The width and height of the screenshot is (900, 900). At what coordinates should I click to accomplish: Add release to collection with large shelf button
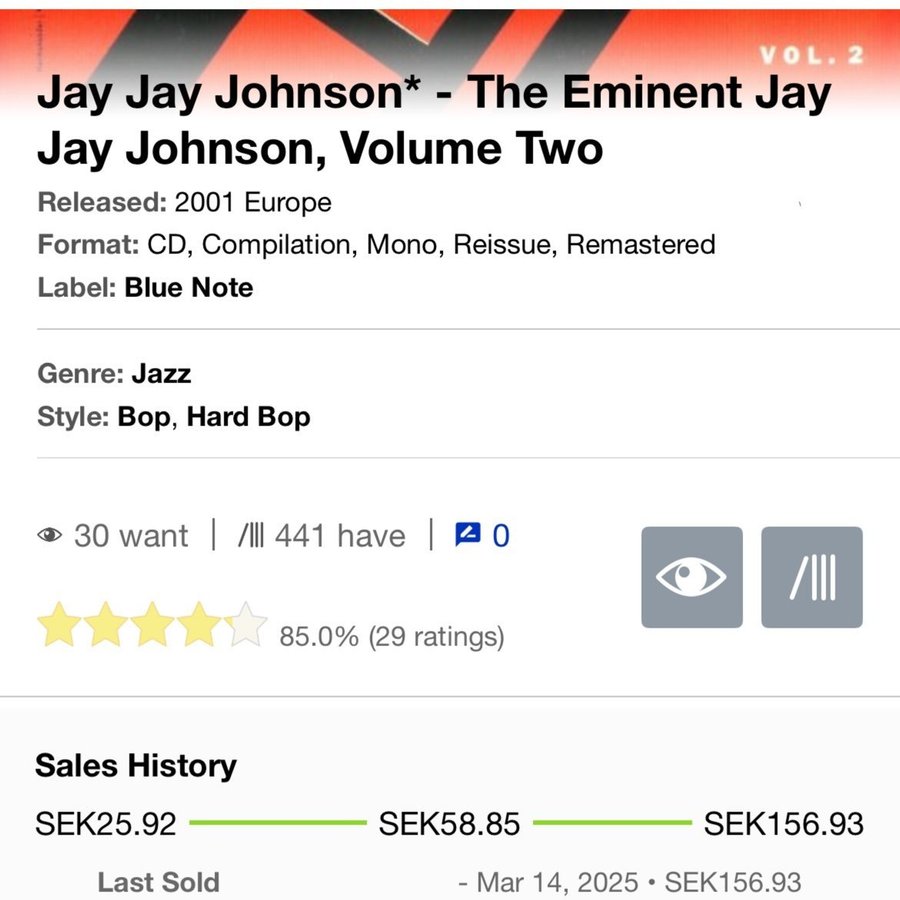pos(811,577)
